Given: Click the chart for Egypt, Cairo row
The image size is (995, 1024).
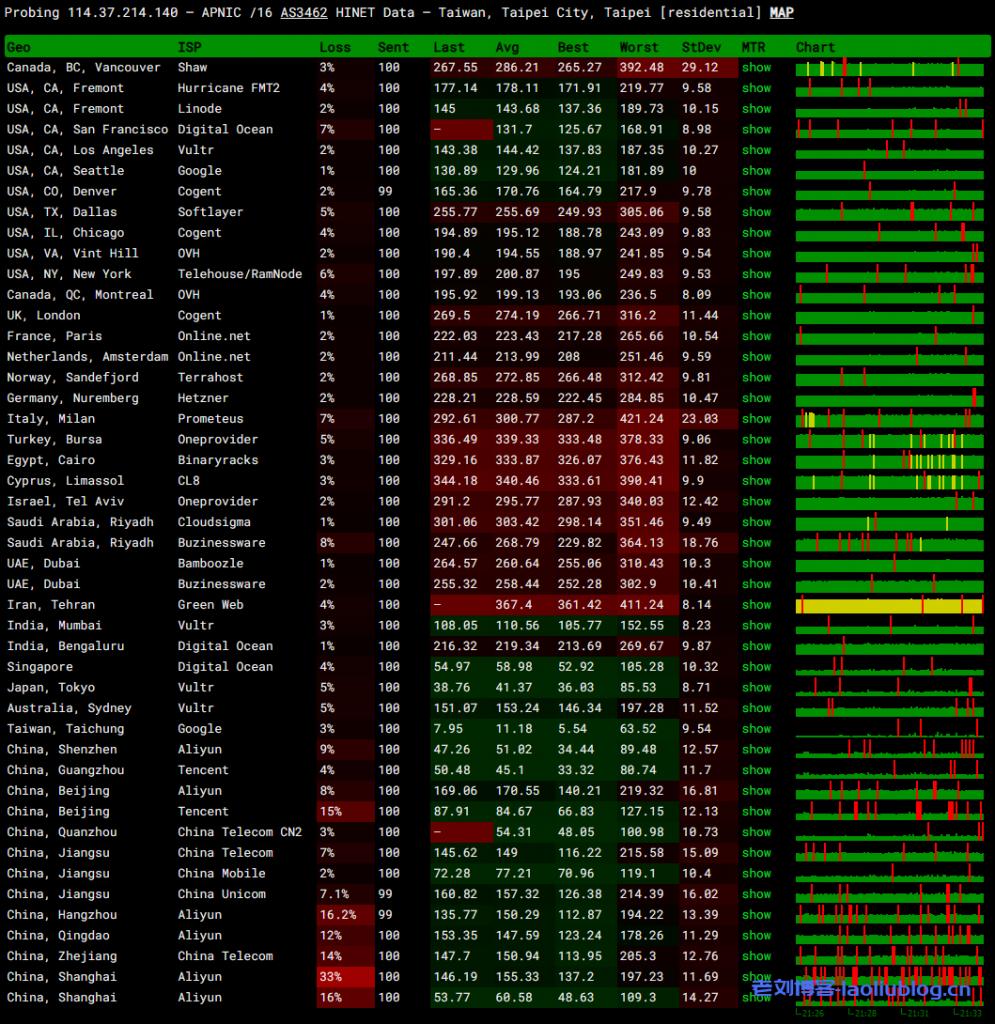Looking at the screenshot, I should point(889,461).
